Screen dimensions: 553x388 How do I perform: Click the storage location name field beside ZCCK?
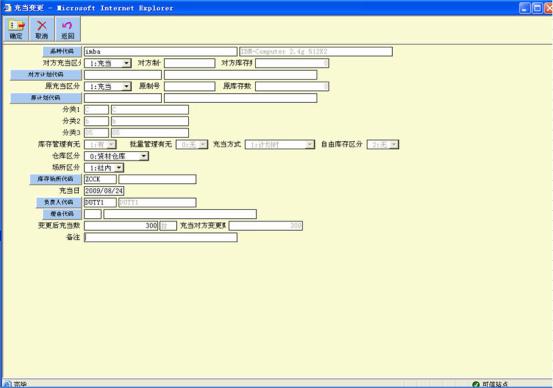[x=157, y=179]
